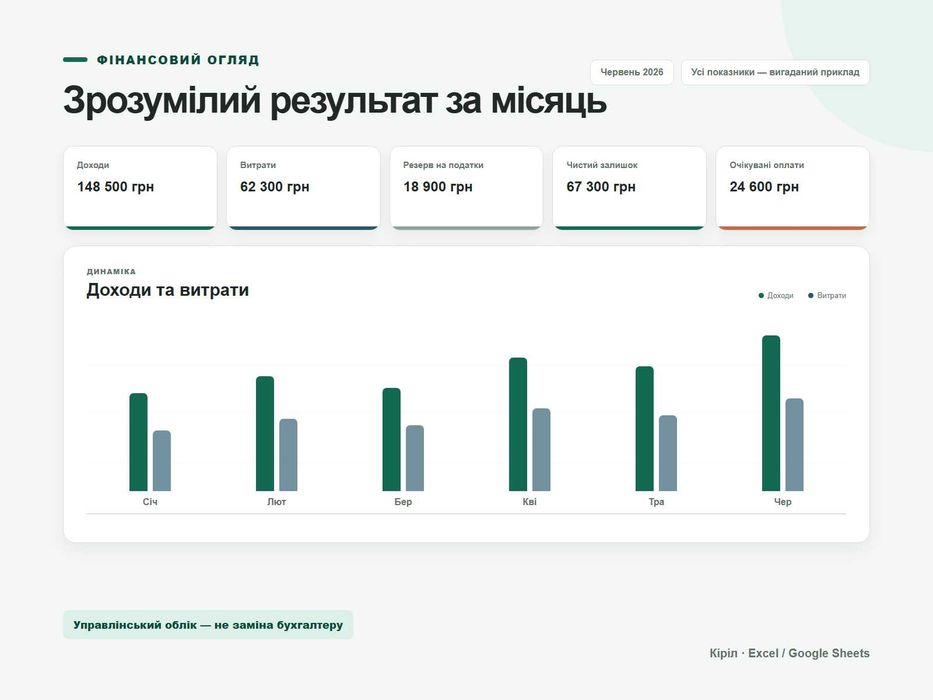Click the 'Січ' axis label

(150, 502)
